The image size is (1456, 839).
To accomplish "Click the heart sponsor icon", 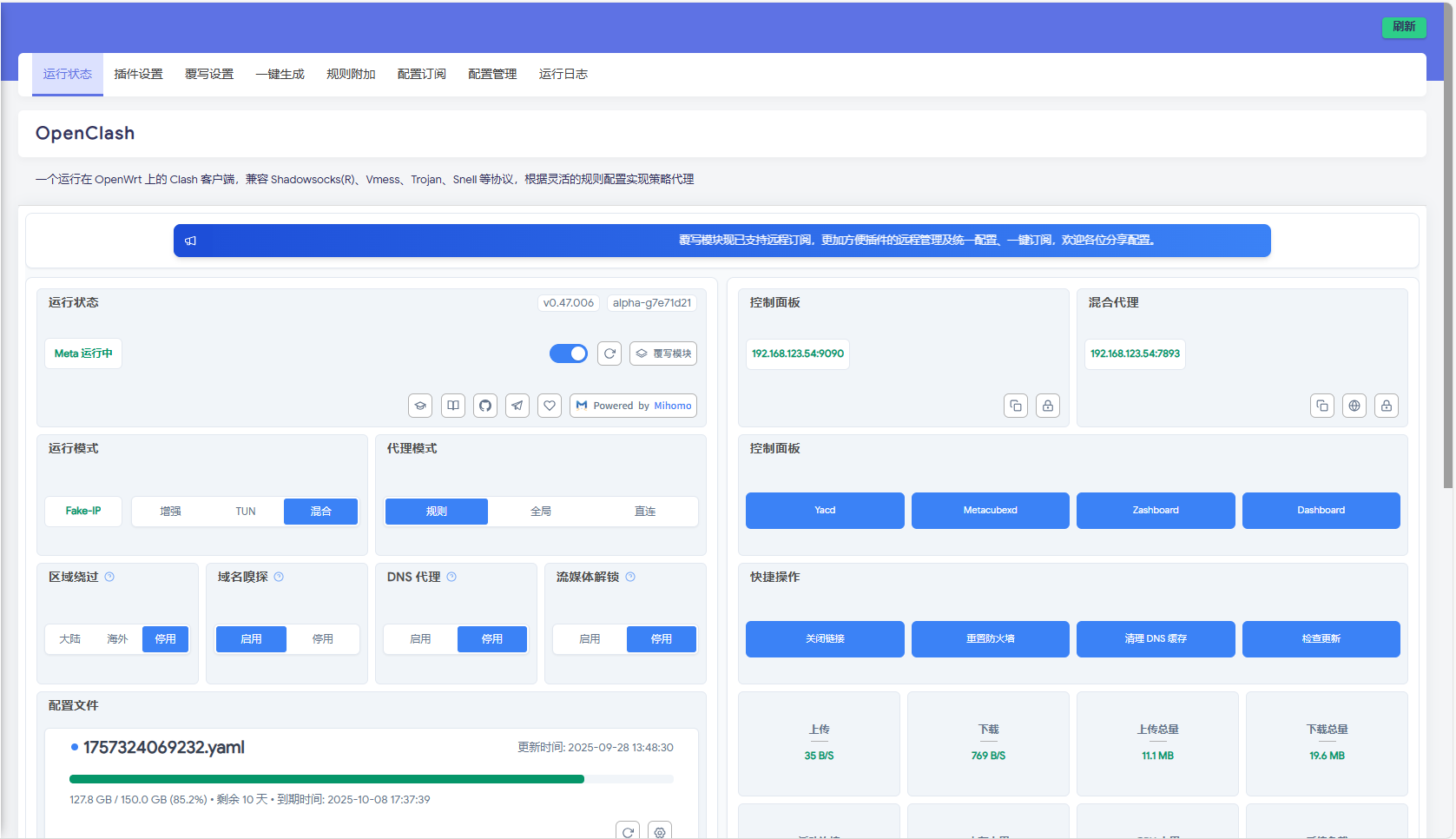I will click(550, 406).
